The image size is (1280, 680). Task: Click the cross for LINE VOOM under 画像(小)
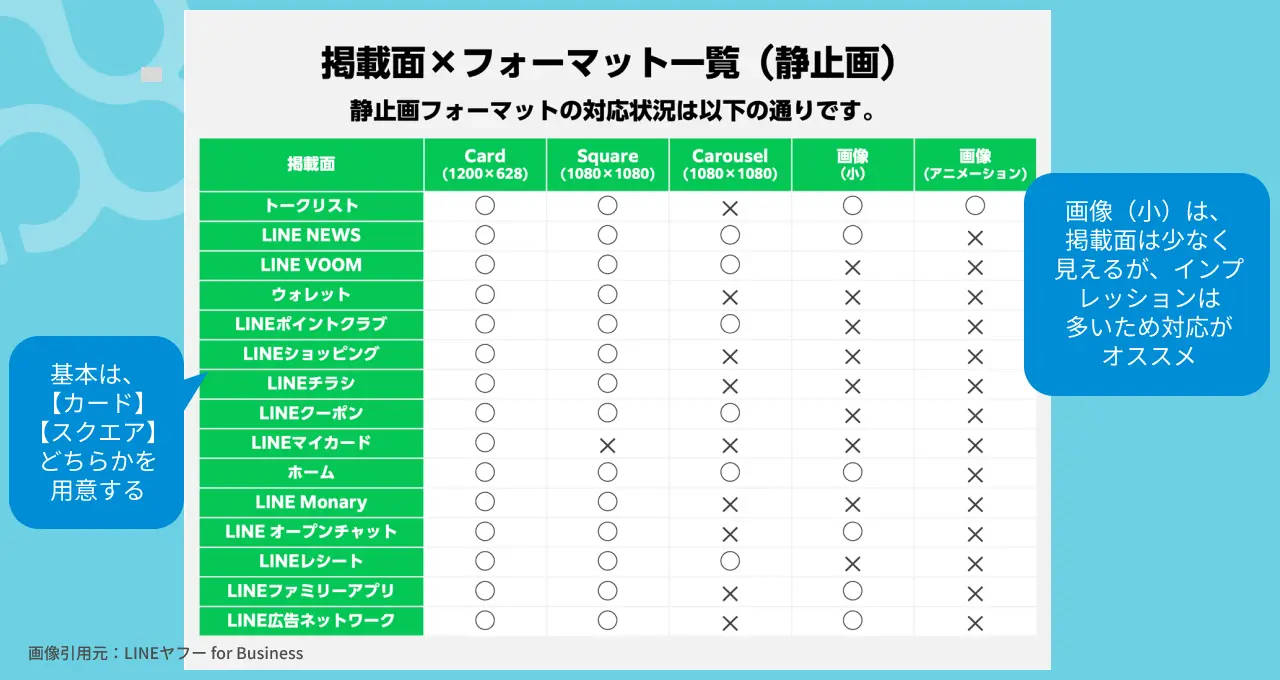click(x=852, y=267)
